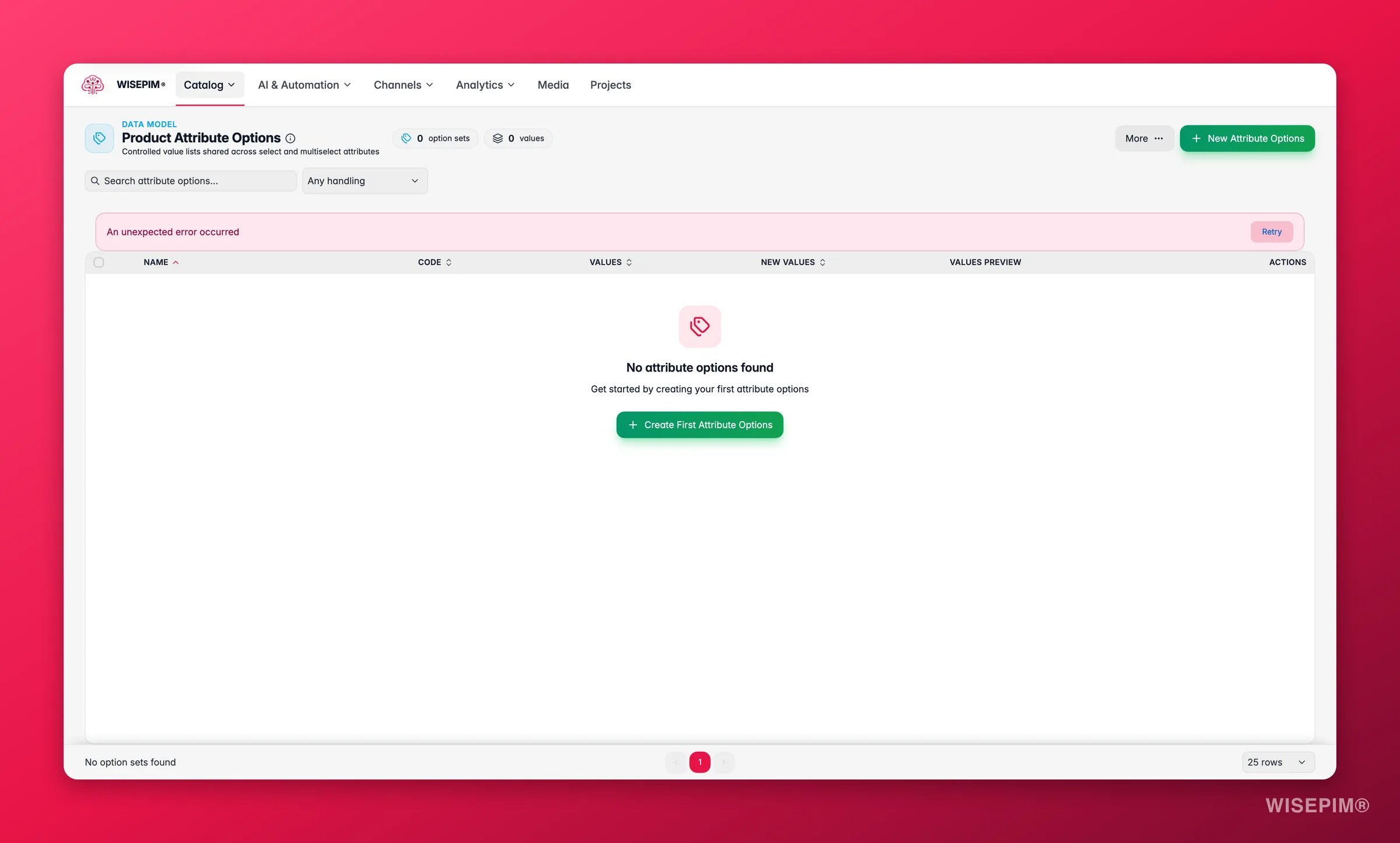Open the Any handling filter dropdown
Image resolution: width=1400 pixels, height=843 pixels.
click(365, 181)
